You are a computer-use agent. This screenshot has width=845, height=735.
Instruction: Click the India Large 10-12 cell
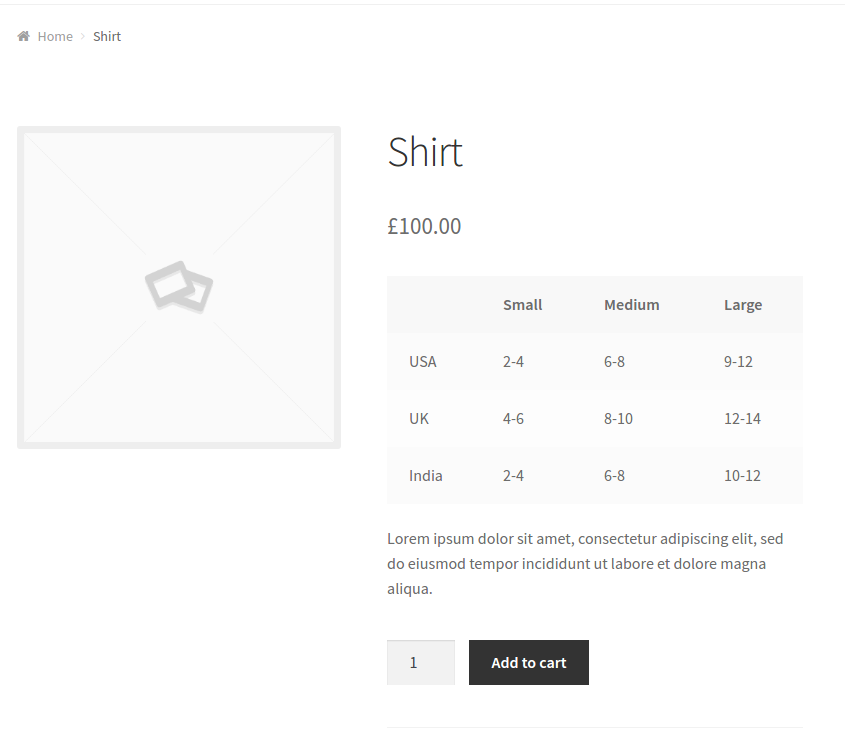point(742,476)
